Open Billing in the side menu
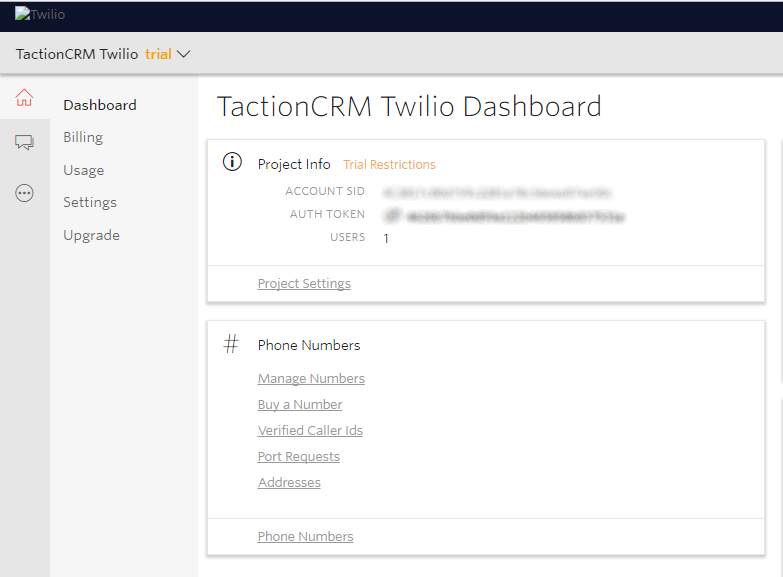The height and width of the screenshot is (577, 783). pos(83,137)
